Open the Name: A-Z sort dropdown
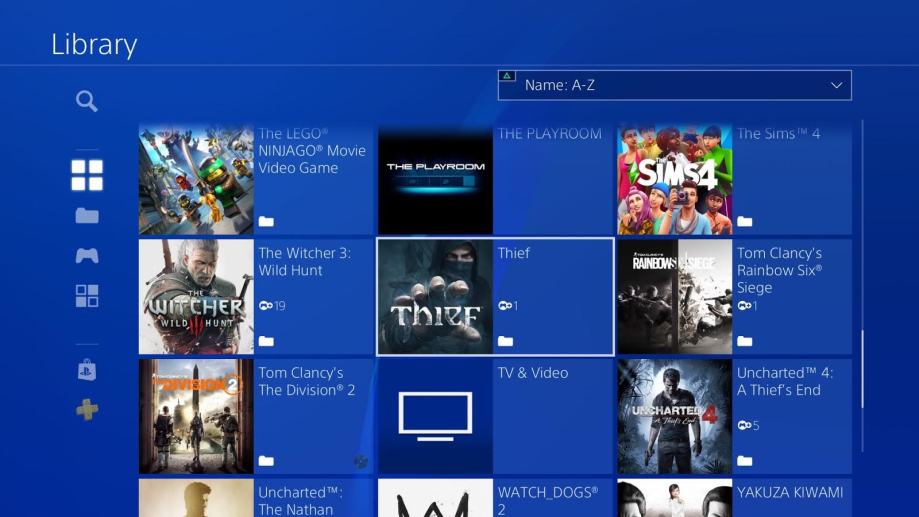This screenshot has width=919, height=517. point(675,86)
